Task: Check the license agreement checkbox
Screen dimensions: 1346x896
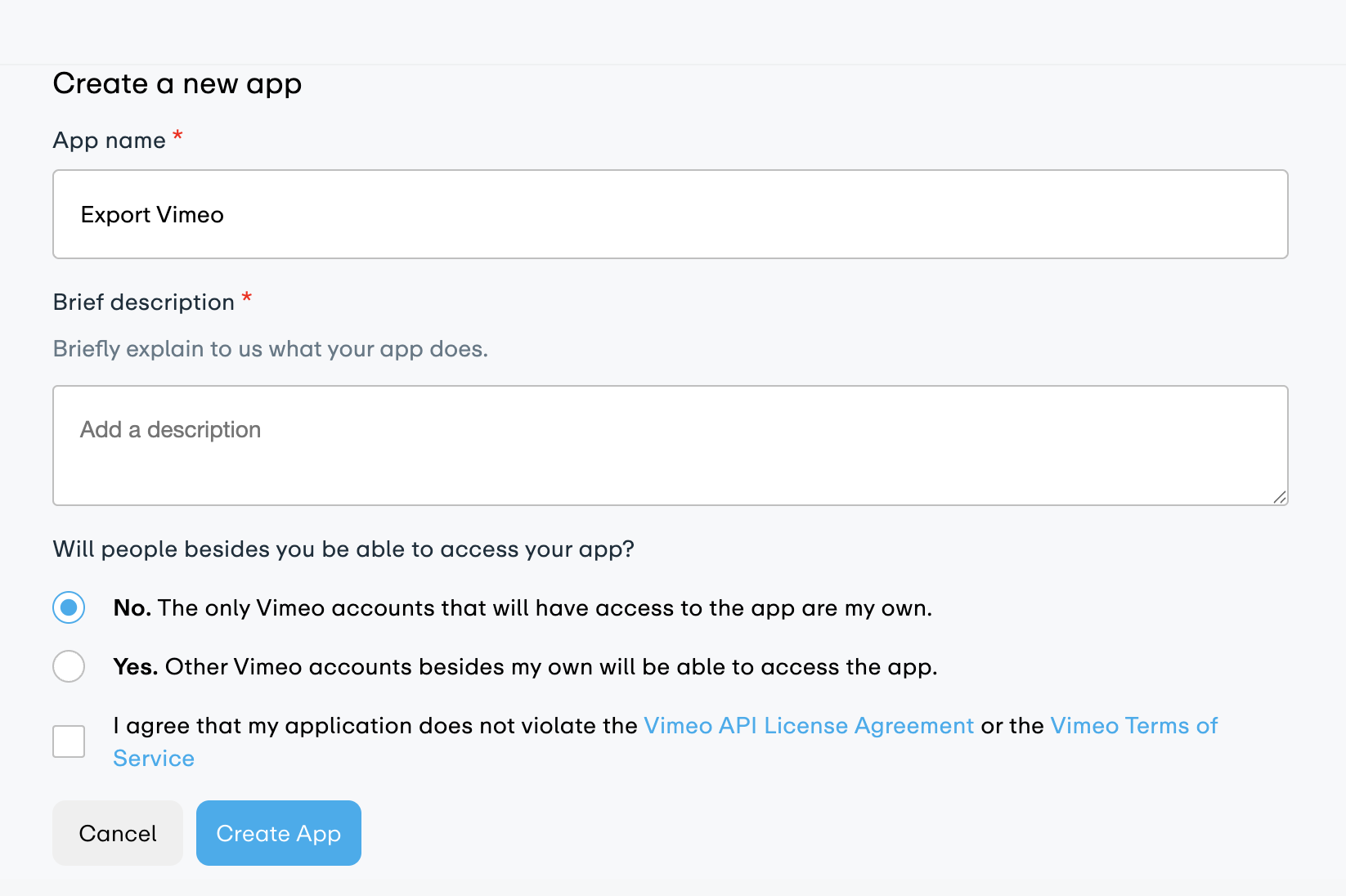Action: coord(69,741)
